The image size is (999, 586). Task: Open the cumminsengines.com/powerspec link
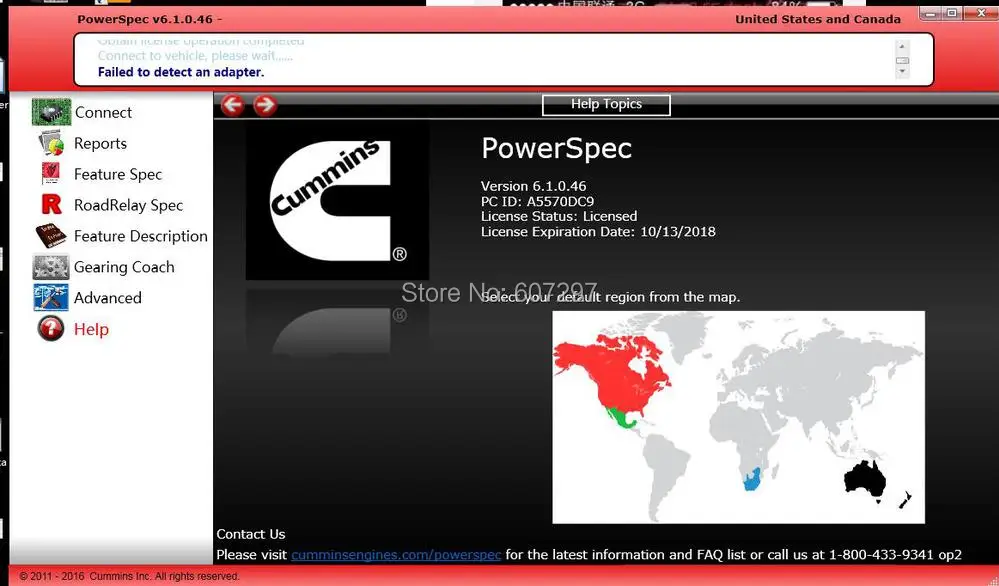pyautogui.click(x=396, y=555)
